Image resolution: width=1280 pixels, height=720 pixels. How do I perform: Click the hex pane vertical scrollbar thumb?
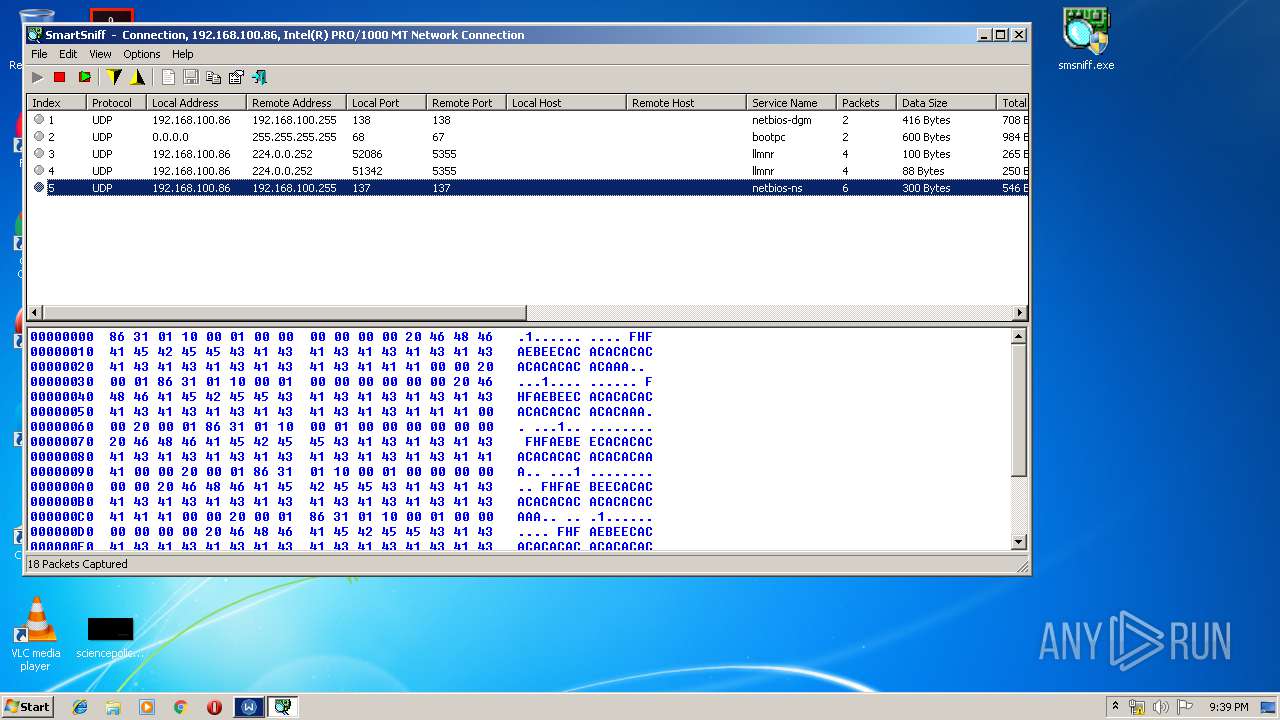pyautogui.click(x=1019, y=410)
